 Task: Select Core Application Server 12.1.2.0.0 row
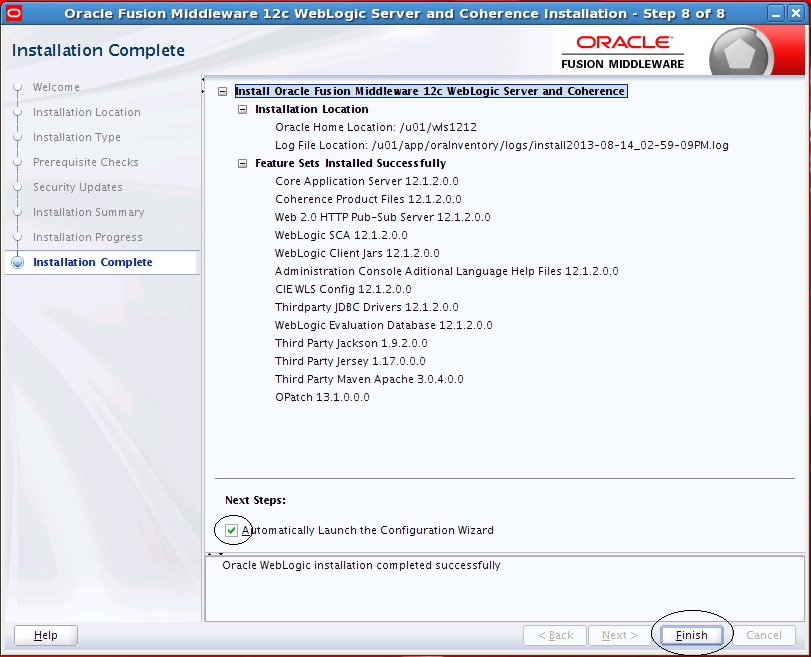point(367,181)
